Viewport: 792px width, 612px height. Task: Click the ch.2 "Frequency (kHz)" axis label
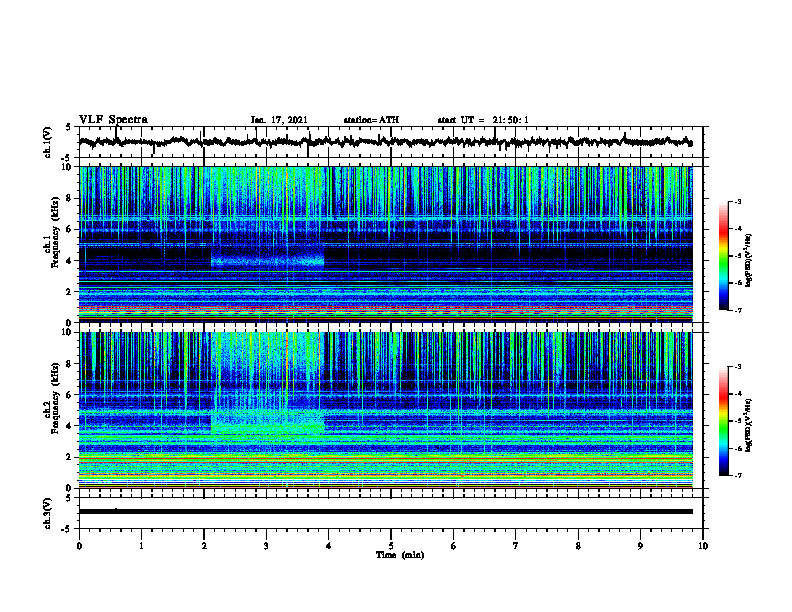click(55, 398)
